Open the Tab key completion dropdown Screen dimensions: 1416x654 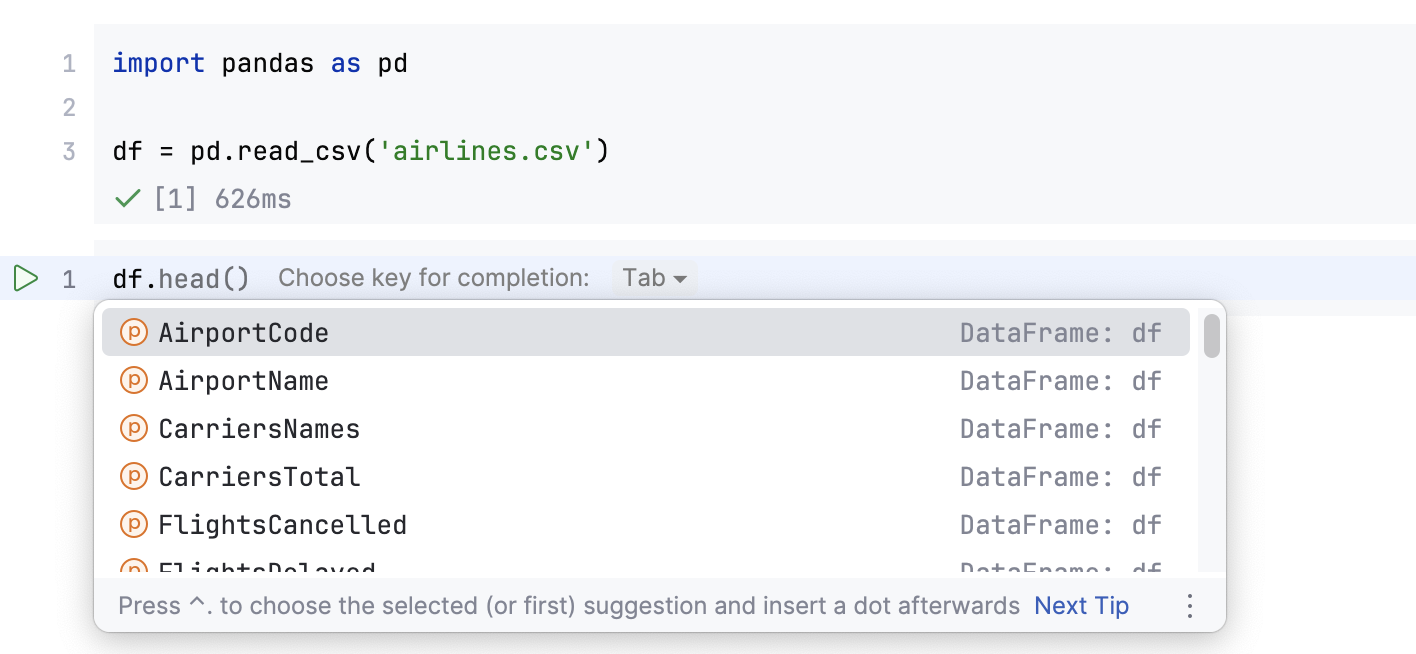(654, 278)
